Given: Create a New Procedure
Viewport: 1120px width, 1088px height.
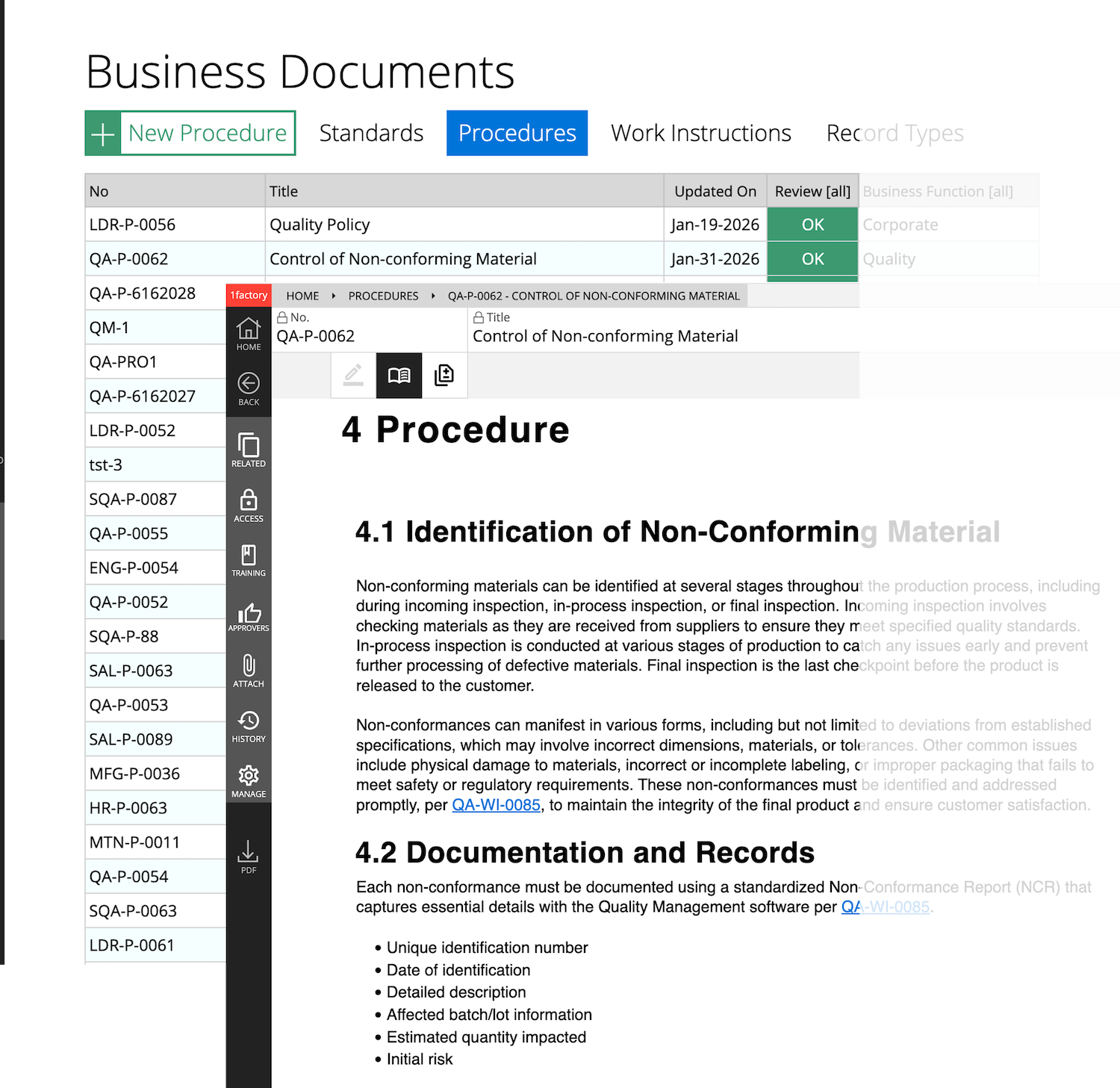Looking at the screenshot, I should pos(190,133).
